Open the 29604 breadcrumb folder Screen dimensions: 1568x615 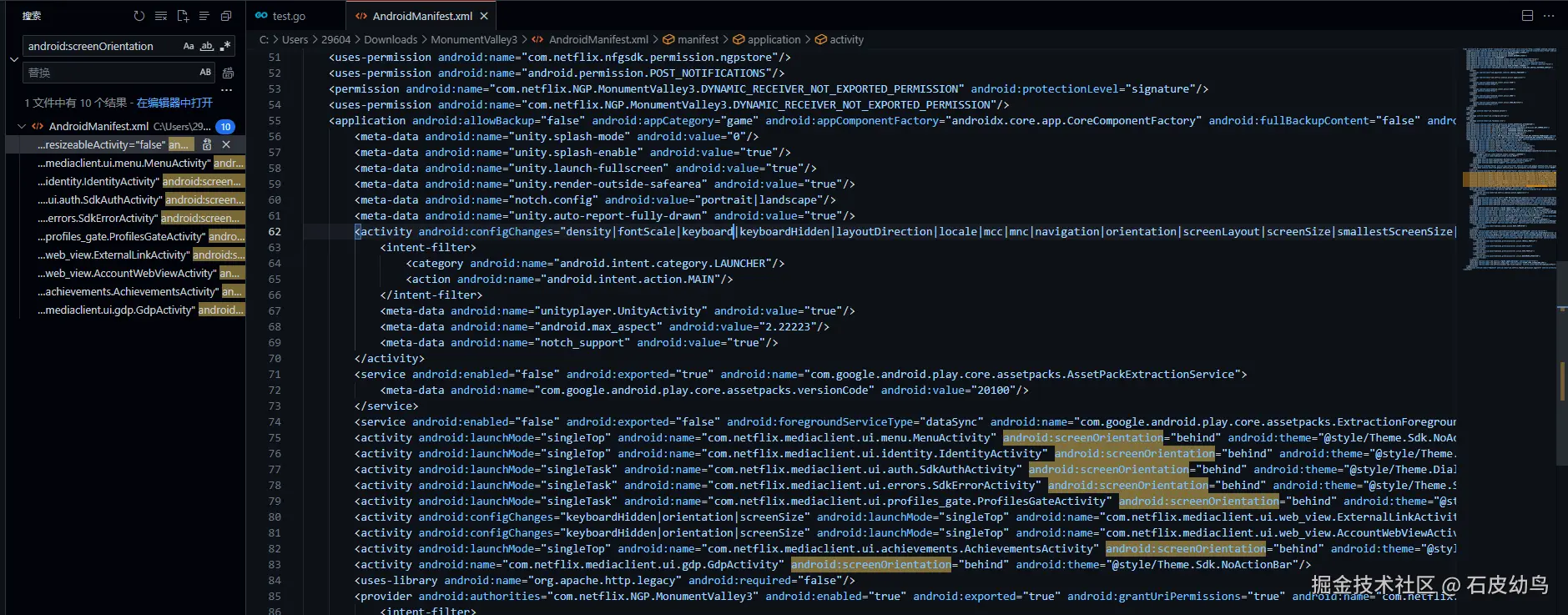coord(335,39)
